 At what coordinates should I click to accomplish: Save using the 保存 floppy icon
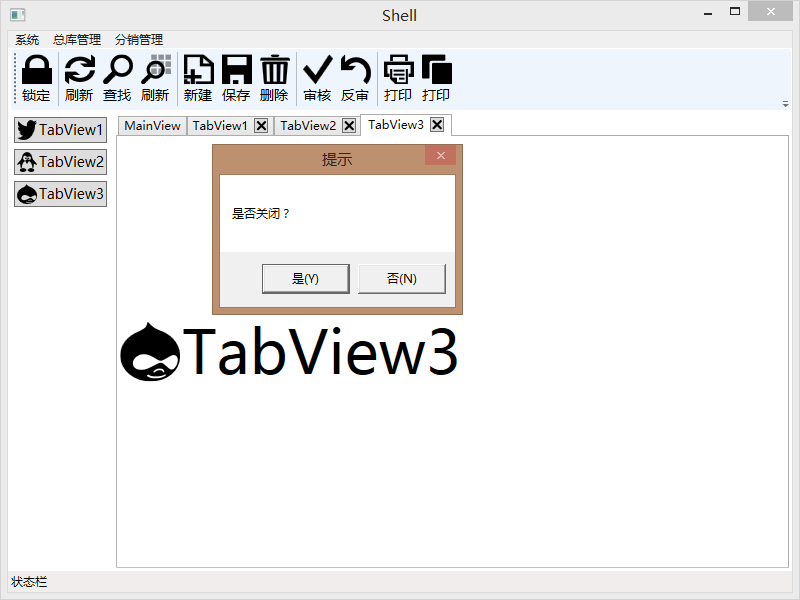[236, 78]
